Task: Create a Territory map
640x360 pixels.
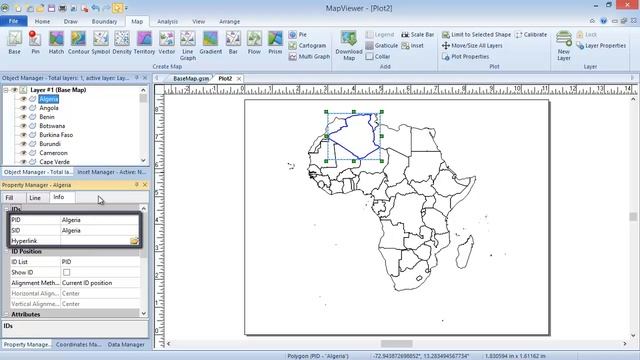Action: click(x=144, y=42)
